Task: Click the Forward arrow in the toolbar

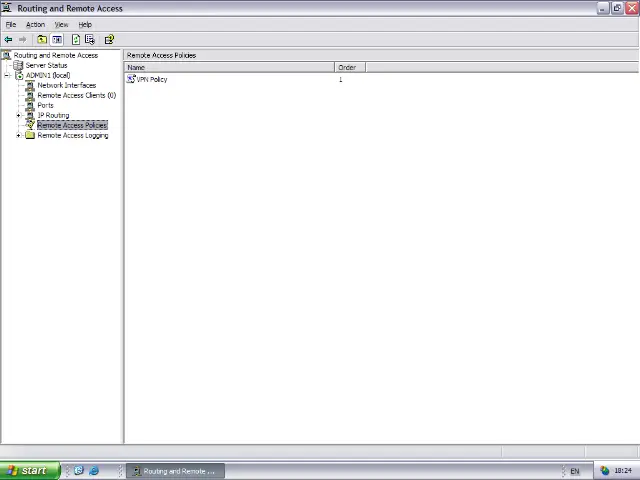Action: click(x=22, y=40)
